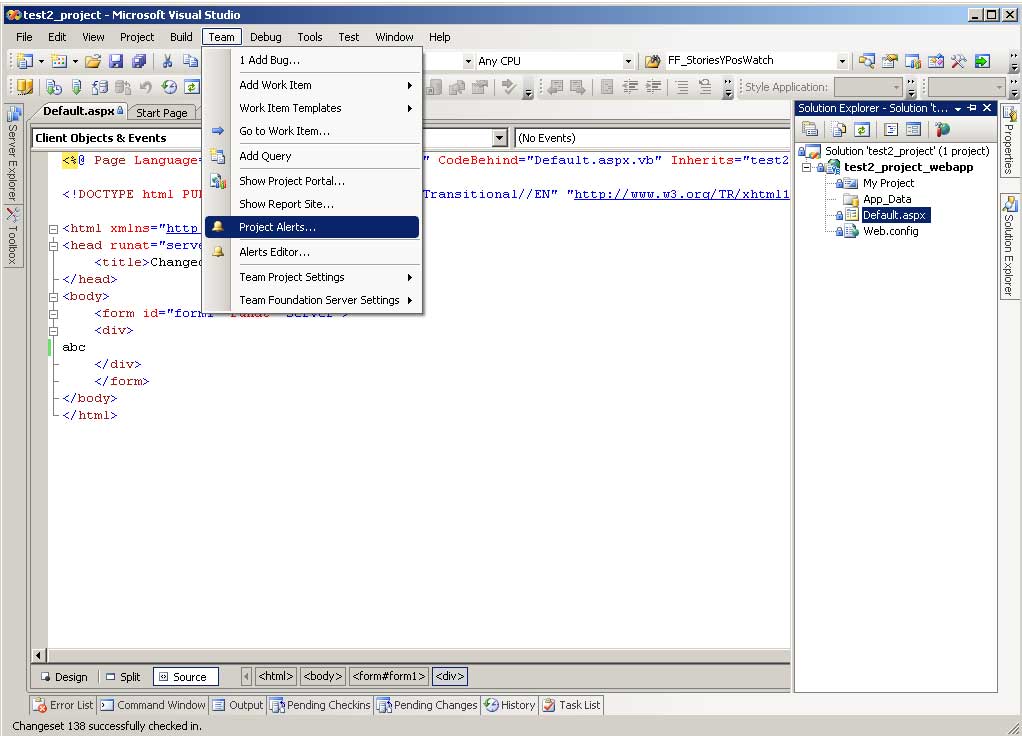Screen dimensions: 1022x736
Task: Click the Save All icon
Action: (x=139, y=61)
